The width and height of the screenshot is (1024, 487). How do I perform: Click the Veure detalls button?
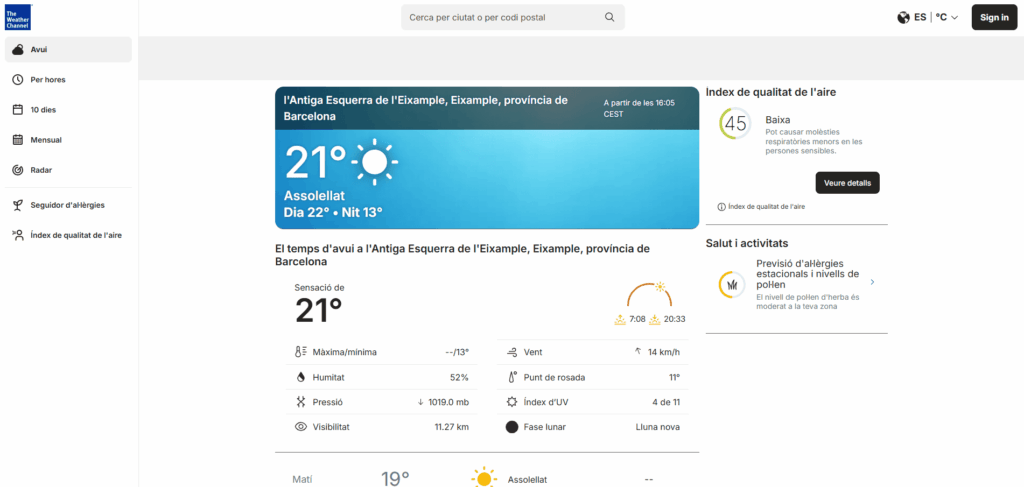[x=848, y=183]
